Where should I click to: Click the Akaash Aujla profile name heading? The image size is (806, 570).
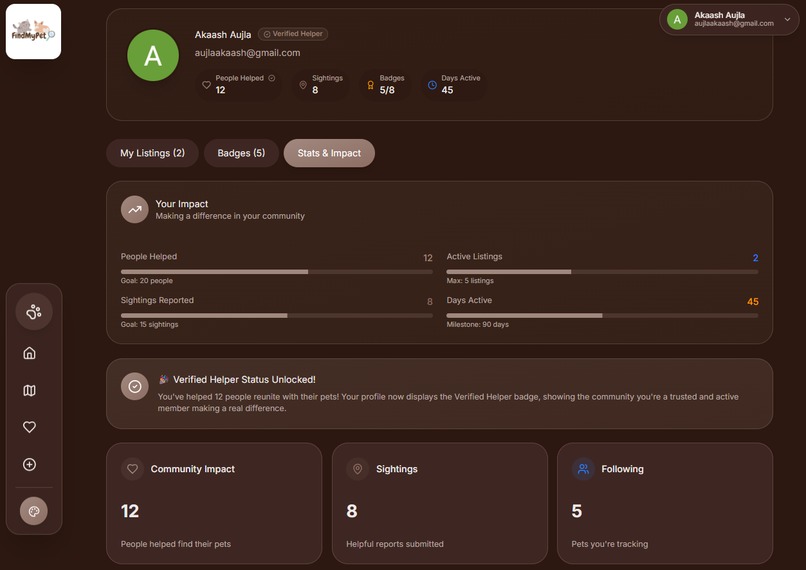point(223,34)
